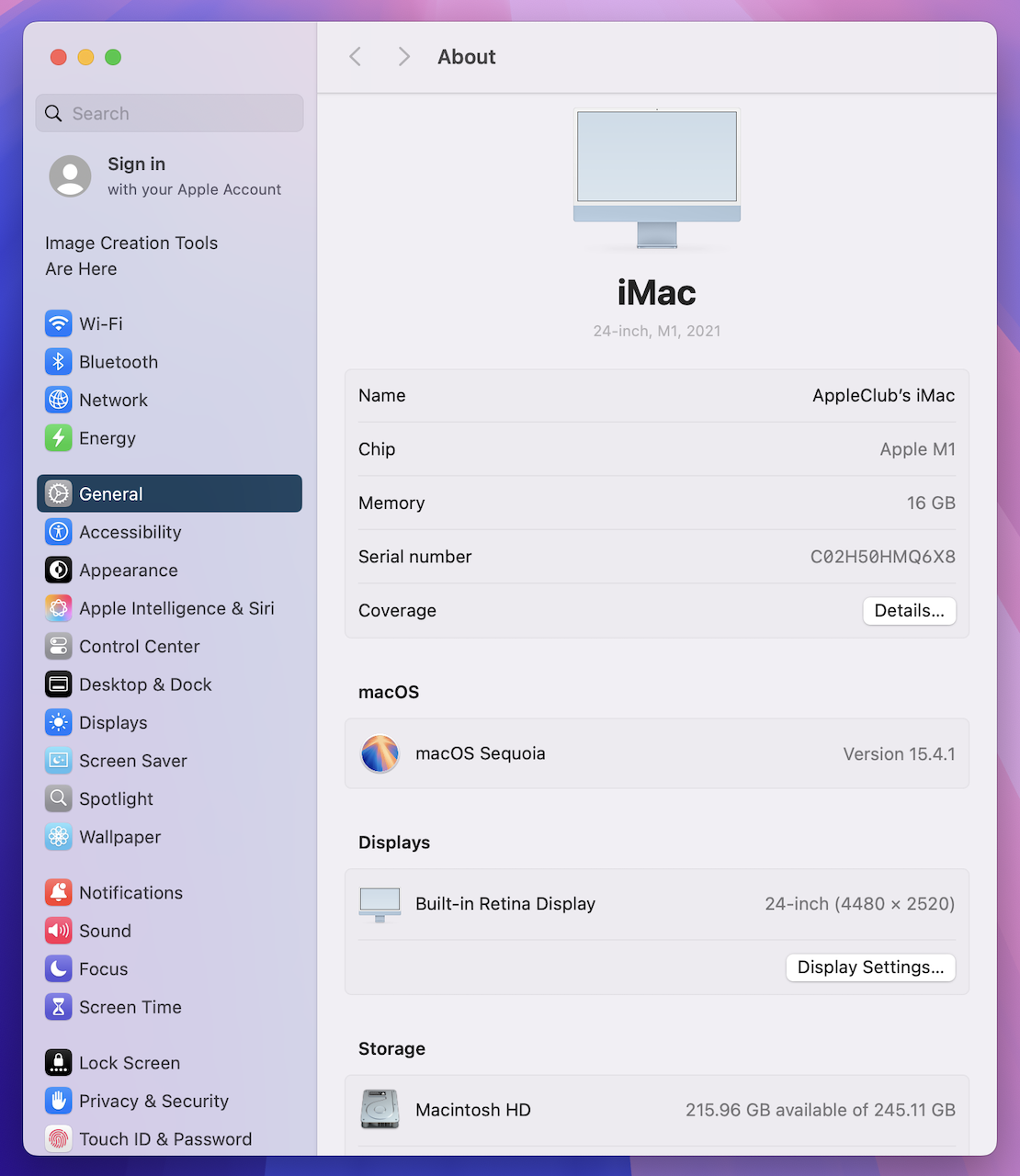Viewport: 1020px width, 1176px height.
Task: Open the Accessibility pane
Action: click(130, 532)
